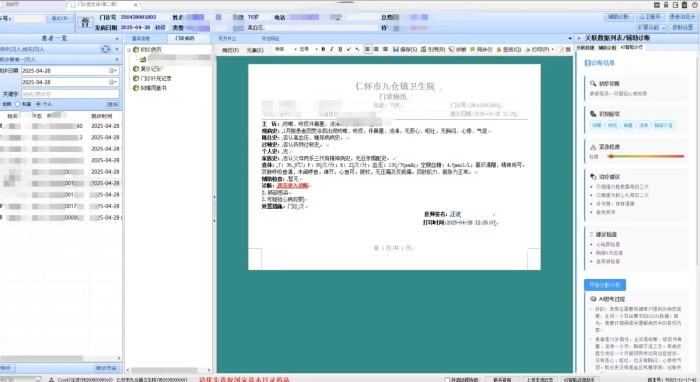
Task: Open the font size dropdown in the editor toolbar
Action: [x=308, y=49]
